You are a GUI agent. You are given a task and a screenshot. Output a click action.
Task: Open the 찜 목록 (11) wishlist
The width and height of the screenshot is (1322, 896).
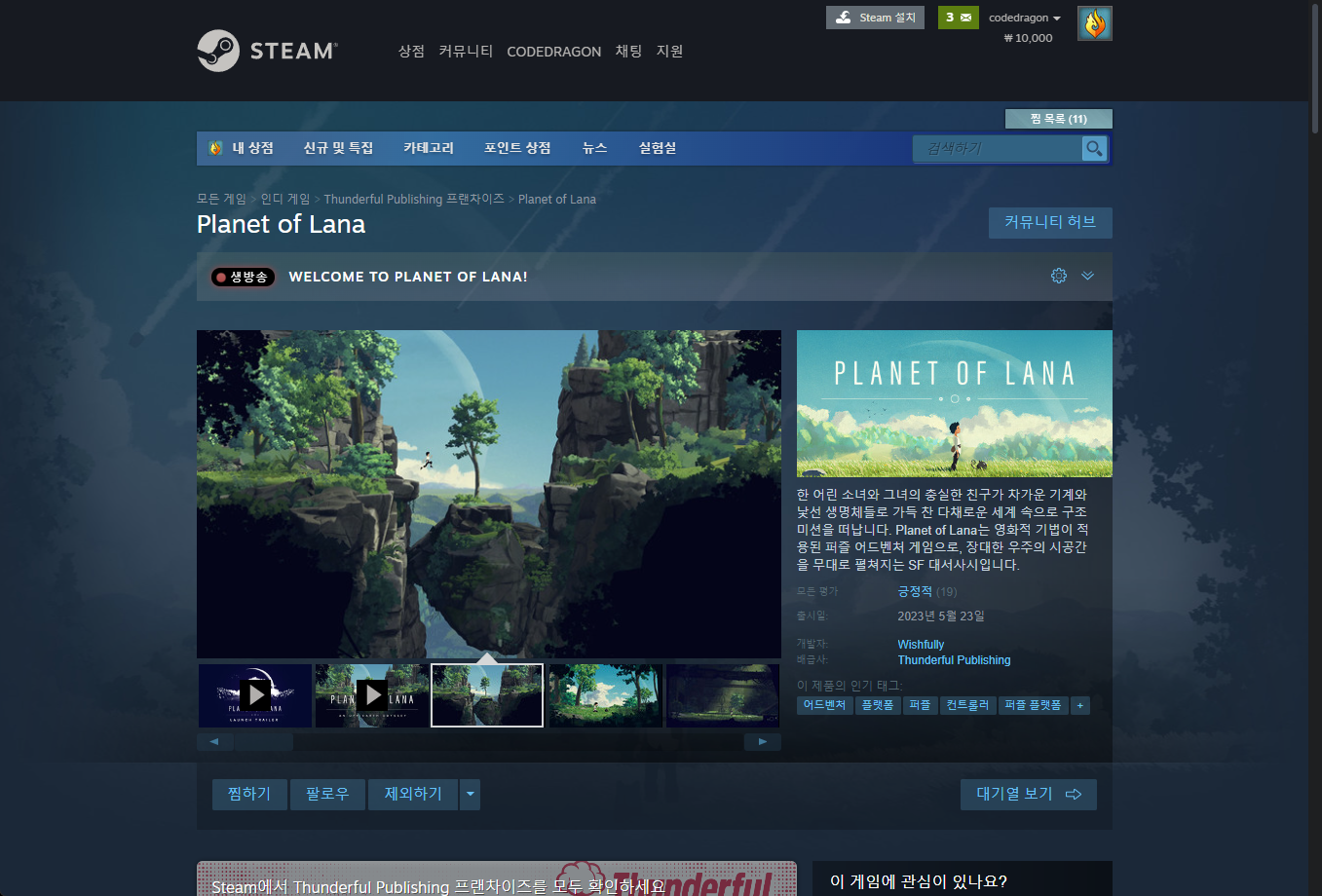coord(1058,119)
